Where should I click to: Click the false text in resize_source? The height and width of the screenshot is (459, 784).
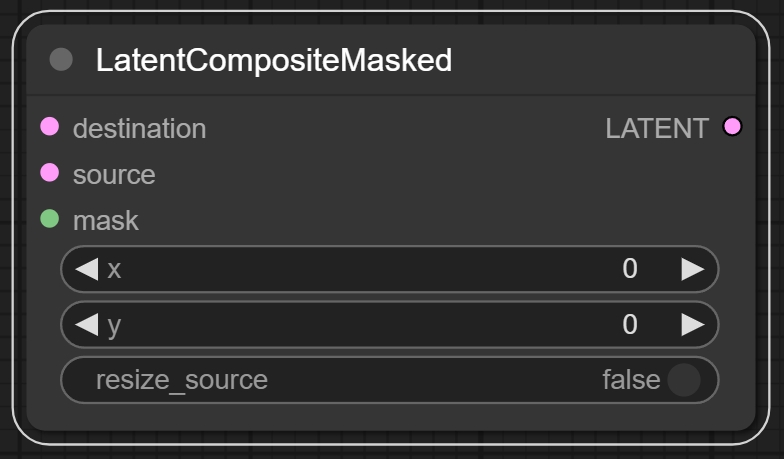pos(631,380)
